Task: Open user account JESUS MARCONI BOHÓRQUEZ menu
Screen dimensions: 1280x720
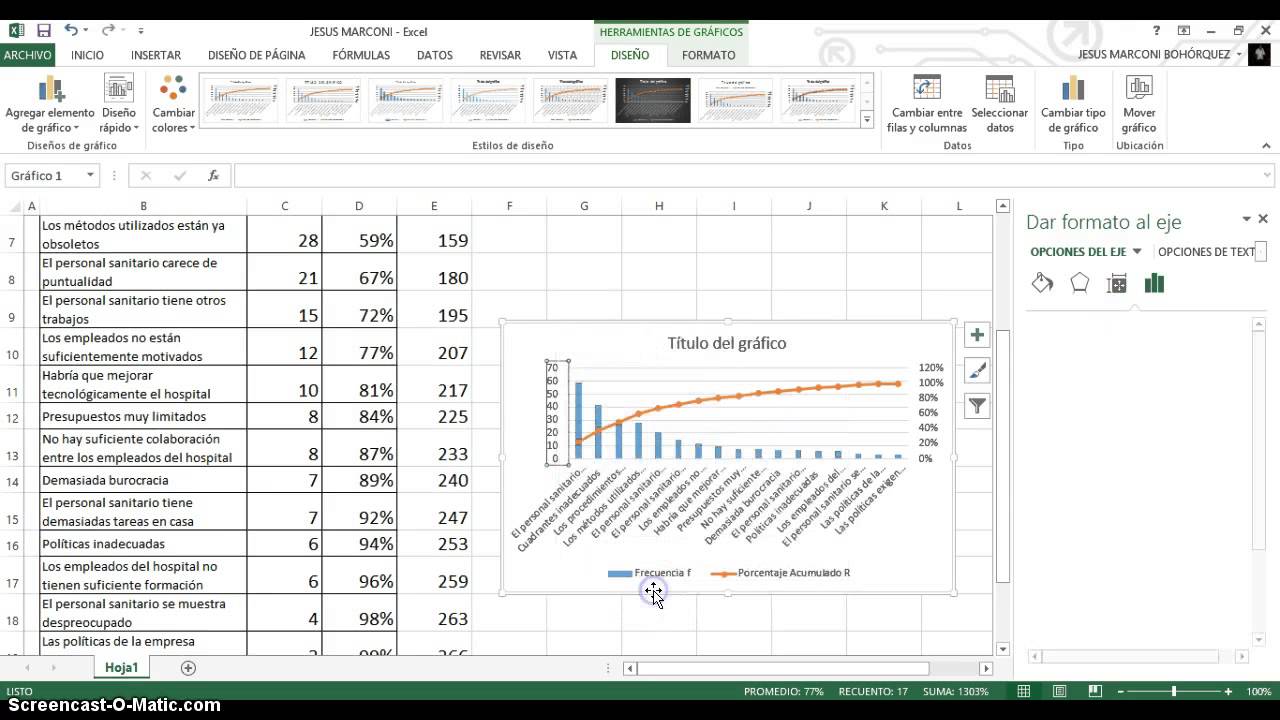Action: coord(1160,55)
